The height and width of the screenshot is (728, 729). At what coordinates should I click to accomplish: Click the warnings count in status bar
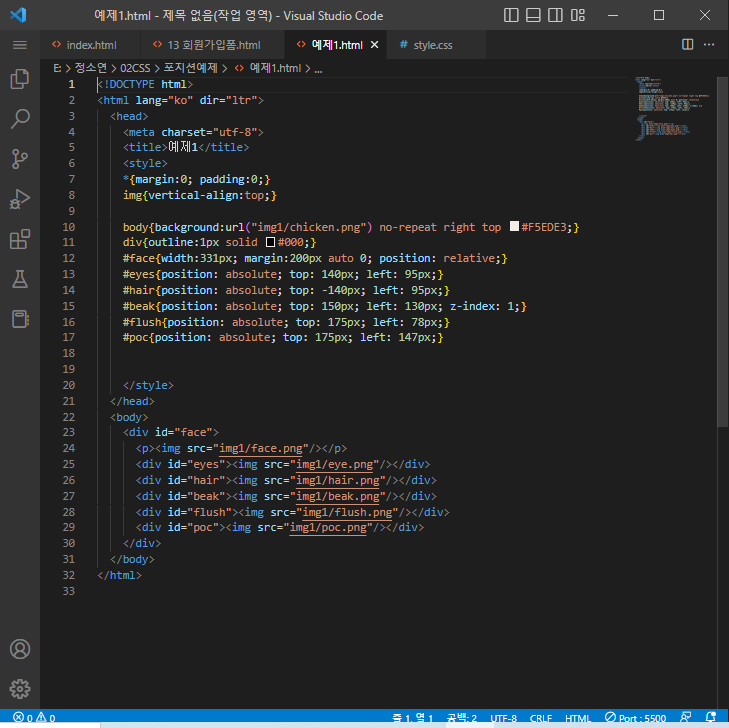(46, 718)
